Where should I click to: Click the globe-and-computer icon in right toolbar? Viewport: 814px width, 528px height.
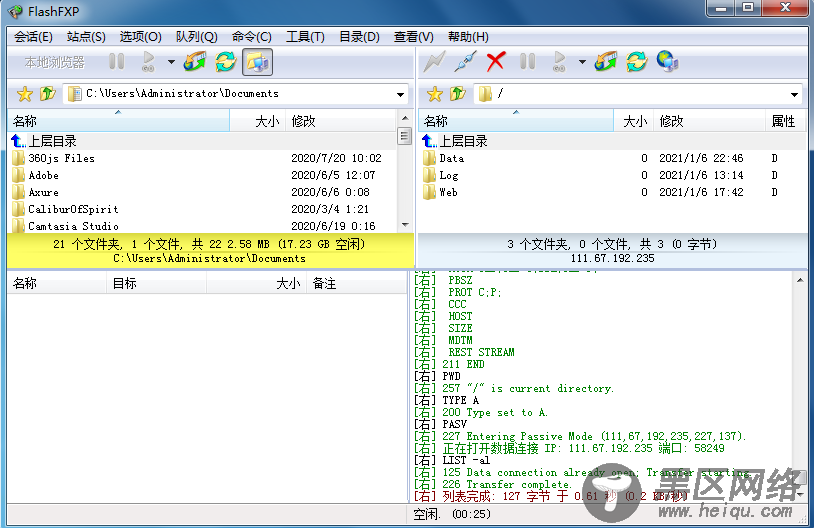click(x=668, y=62)
